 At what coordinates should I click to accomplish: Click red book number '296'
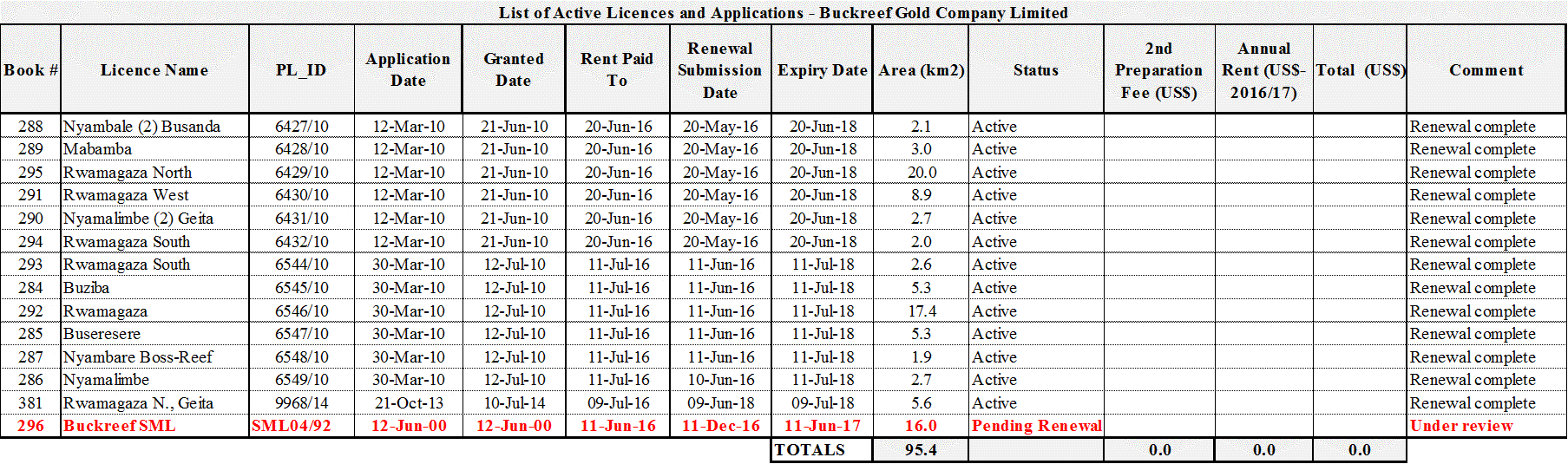pos(30,426)
